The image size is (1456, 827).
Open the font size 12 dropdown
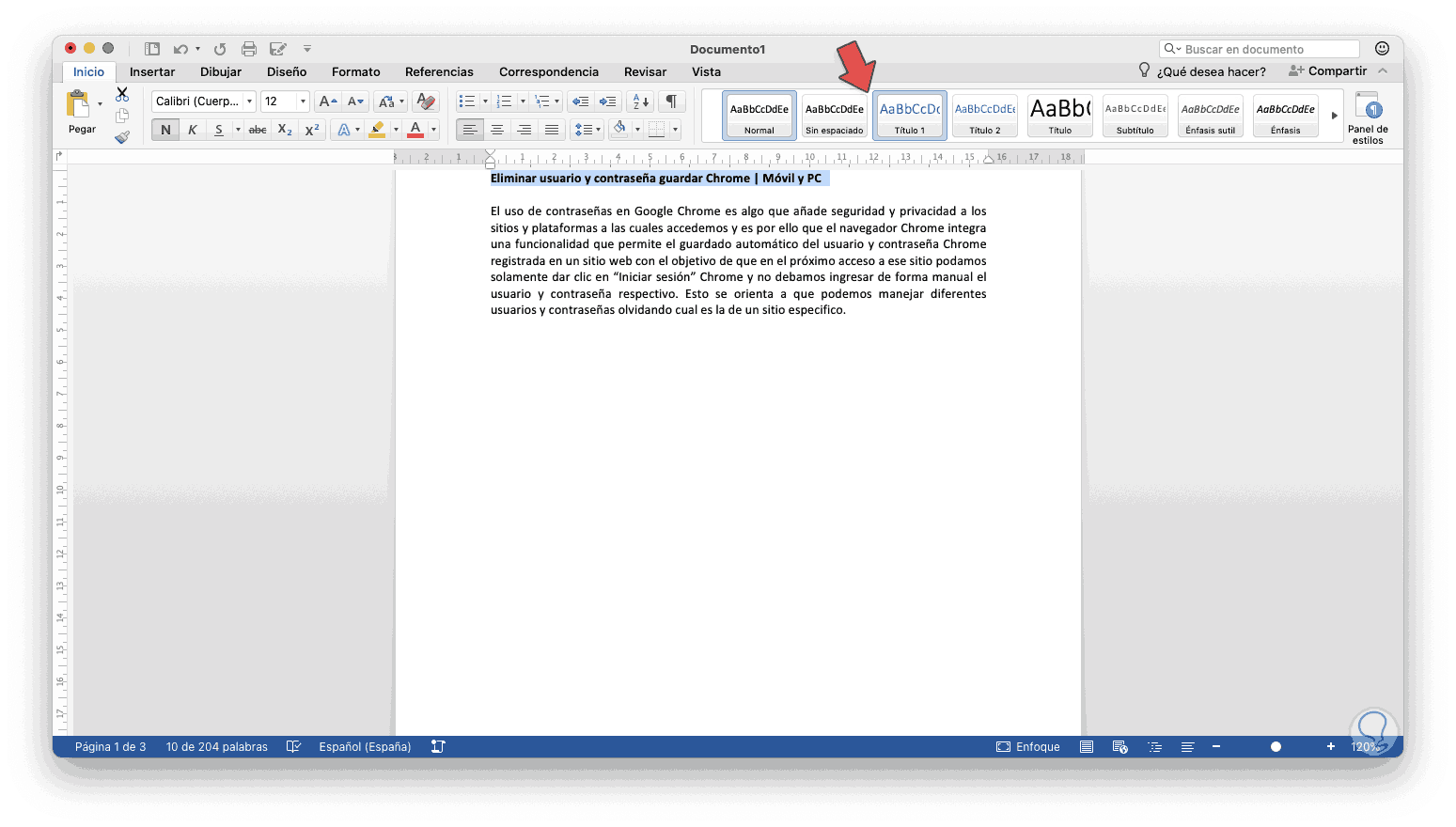[x=303, y=101]
